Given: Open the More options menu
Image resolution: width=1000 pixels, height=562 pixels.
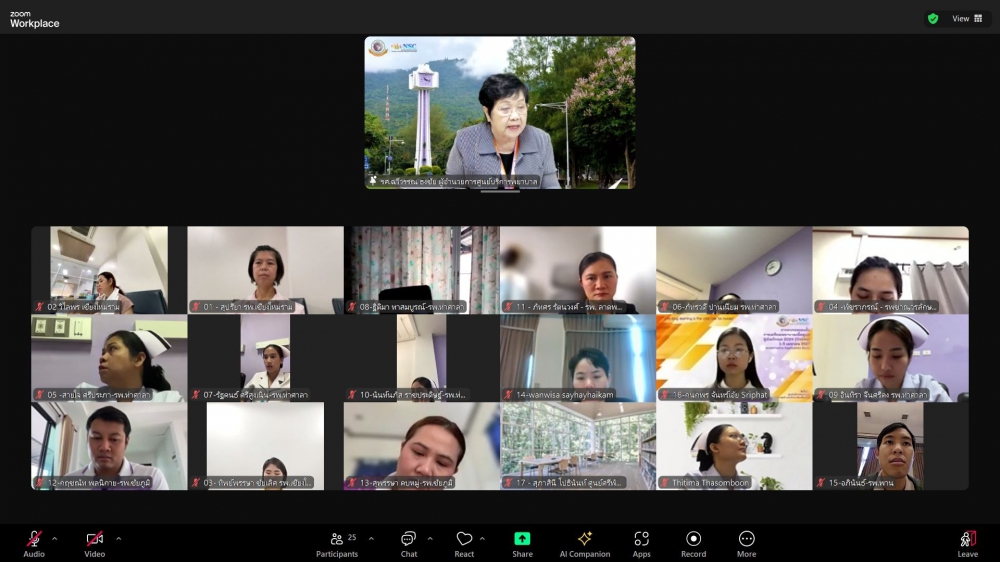Looking at the screenshot, I should click(x=746, y=540).
